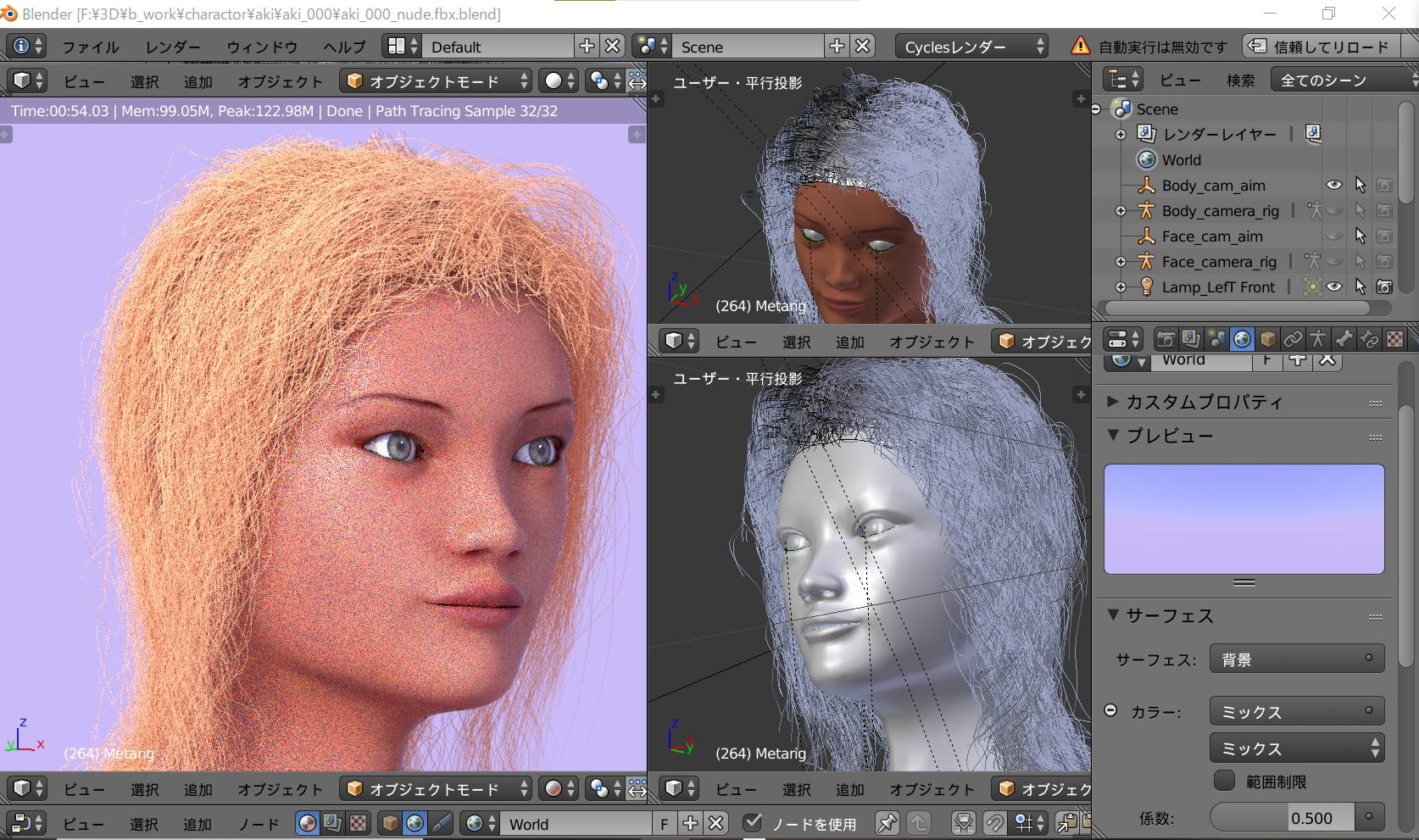
Task: Select the Object properties cube tab
Action: click(1267, 340)
